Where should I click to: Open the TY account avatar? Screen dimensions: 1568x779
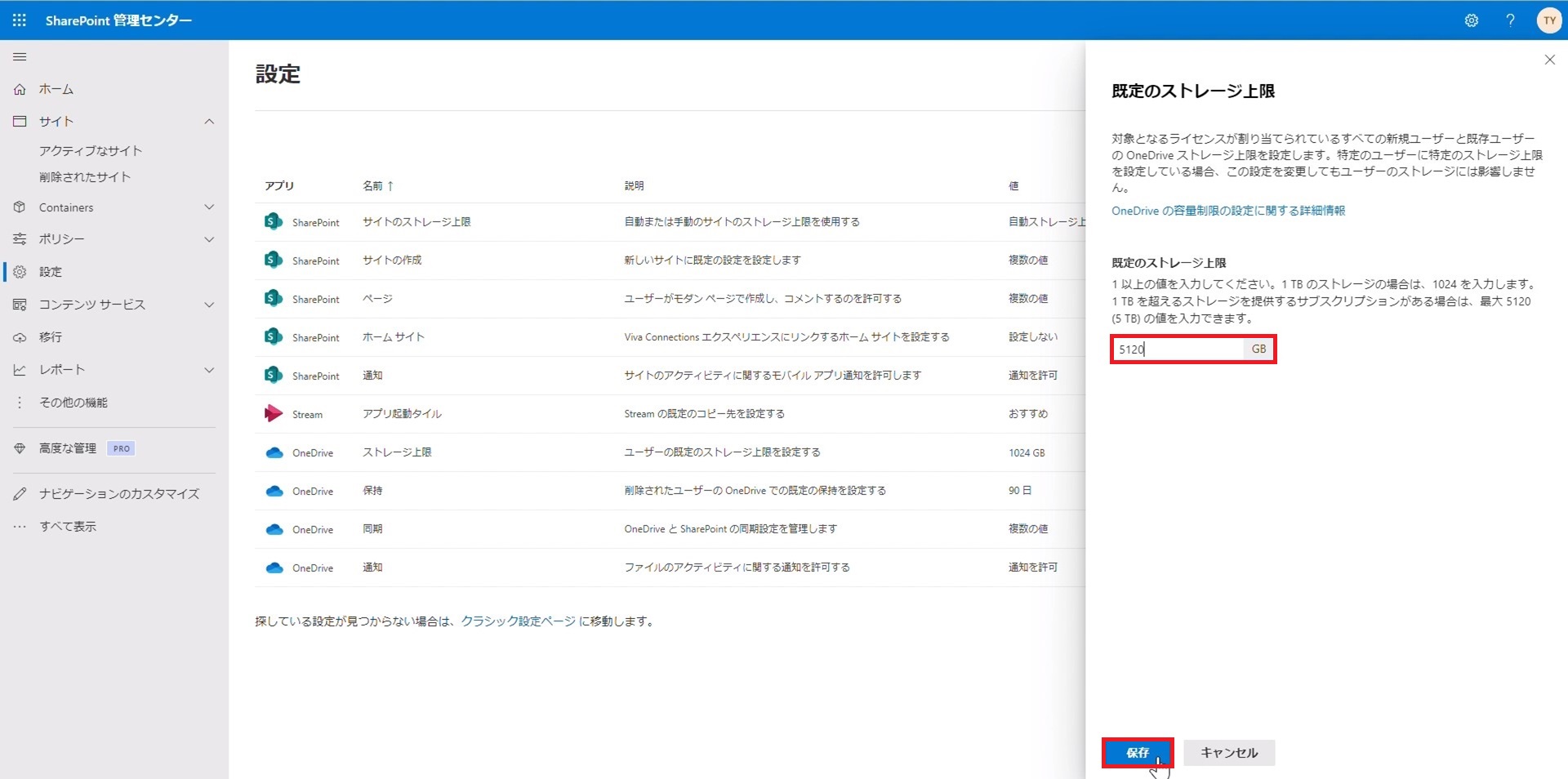pos(1549,20)
